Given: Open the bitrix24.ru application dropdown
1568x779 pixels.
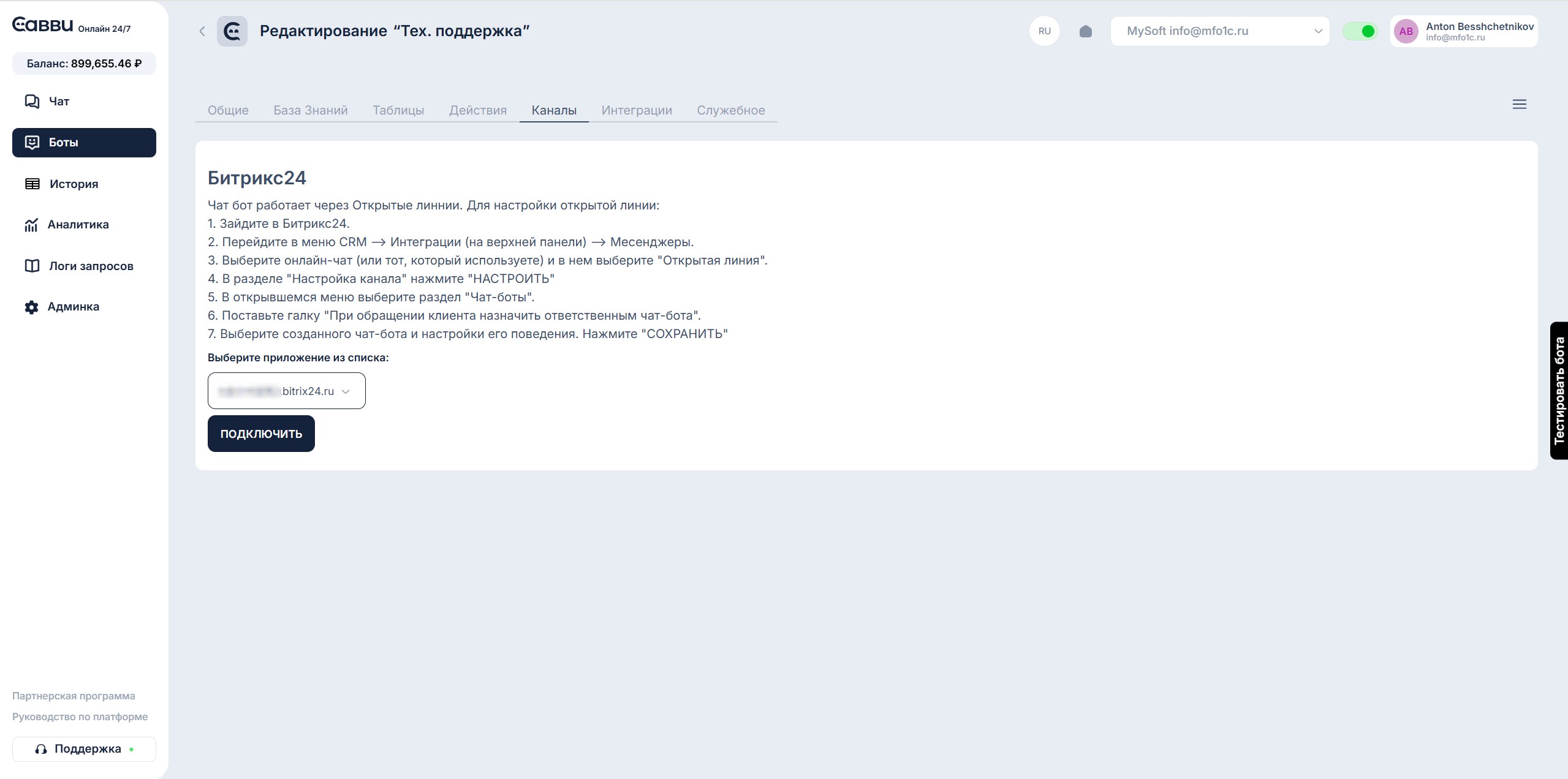Looking at the screenshot, I should point(286,391).
